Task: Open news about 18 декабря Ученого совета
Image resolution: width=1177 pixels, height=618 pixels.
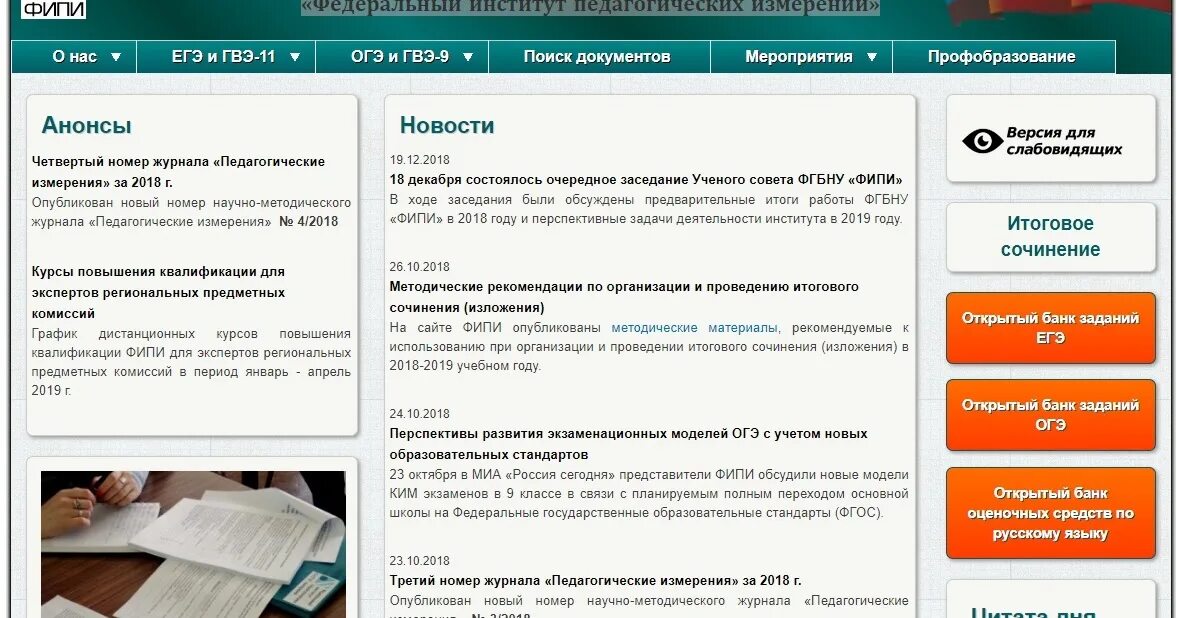Action: 646,180
